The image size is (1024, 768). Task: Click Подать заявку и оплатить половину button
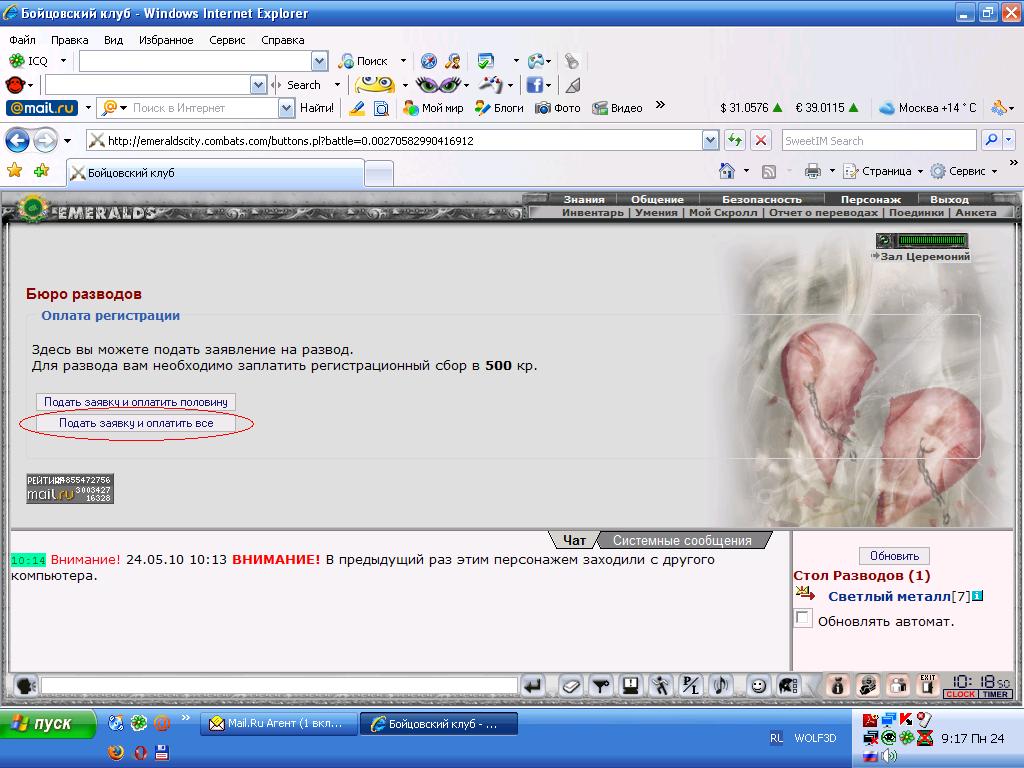[x=136, y=402]
